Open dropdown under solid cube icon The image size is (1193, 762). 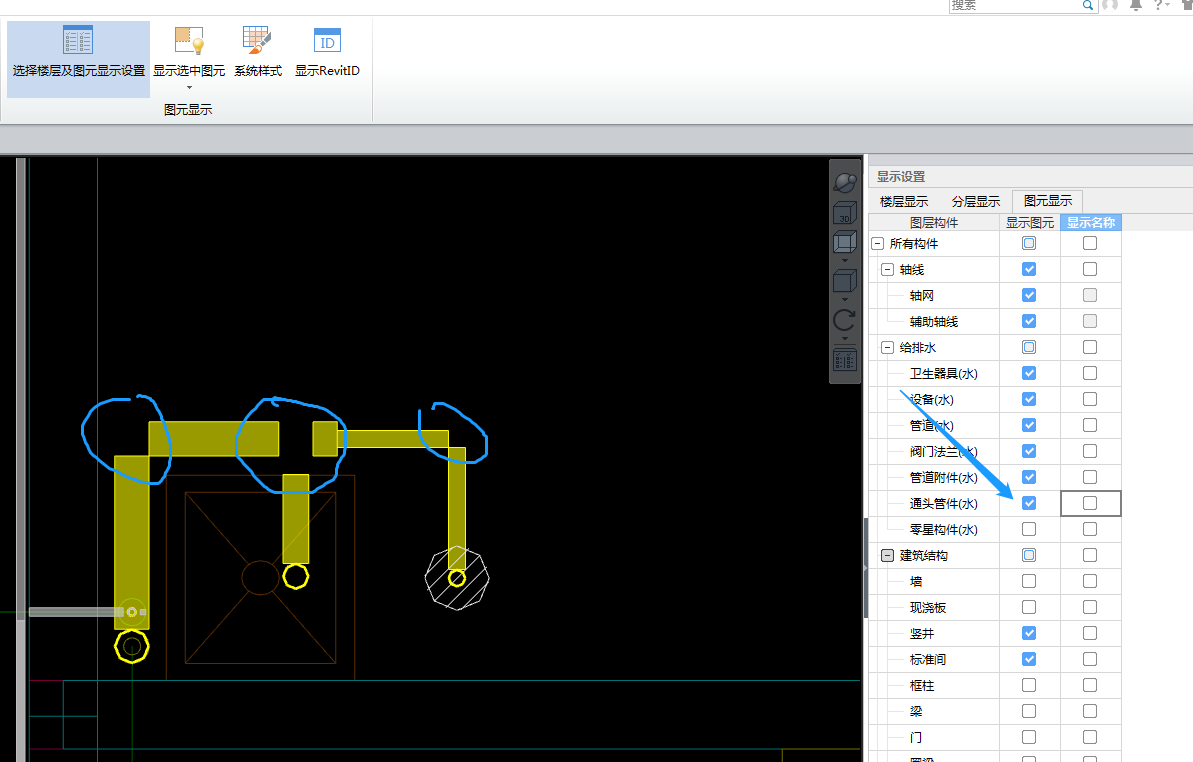(x=845, y=300)
